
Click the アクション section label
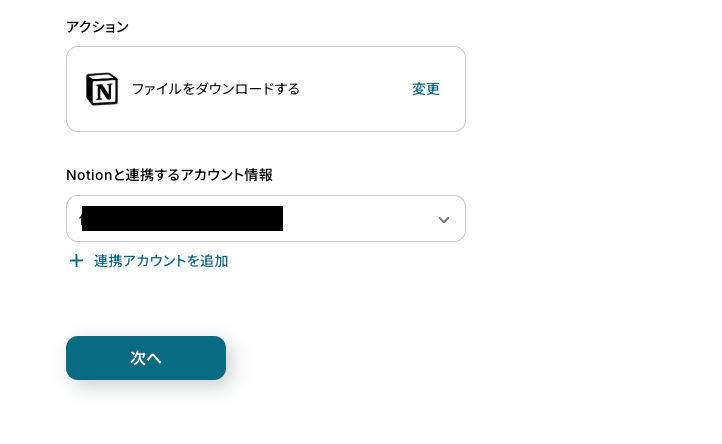(x=97, y=27)
